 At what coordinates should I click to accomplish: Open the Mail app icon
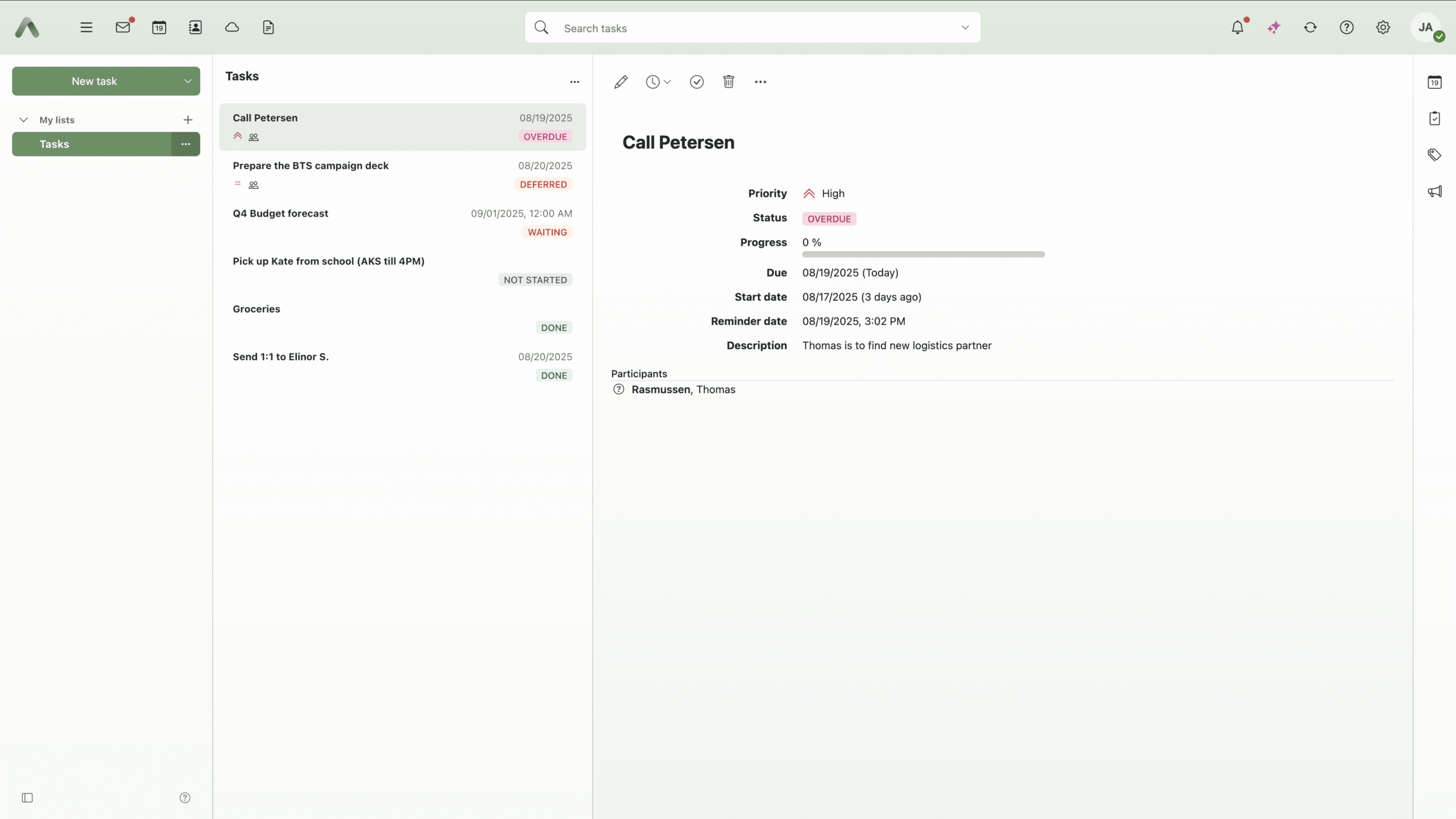tap(123, 27)
